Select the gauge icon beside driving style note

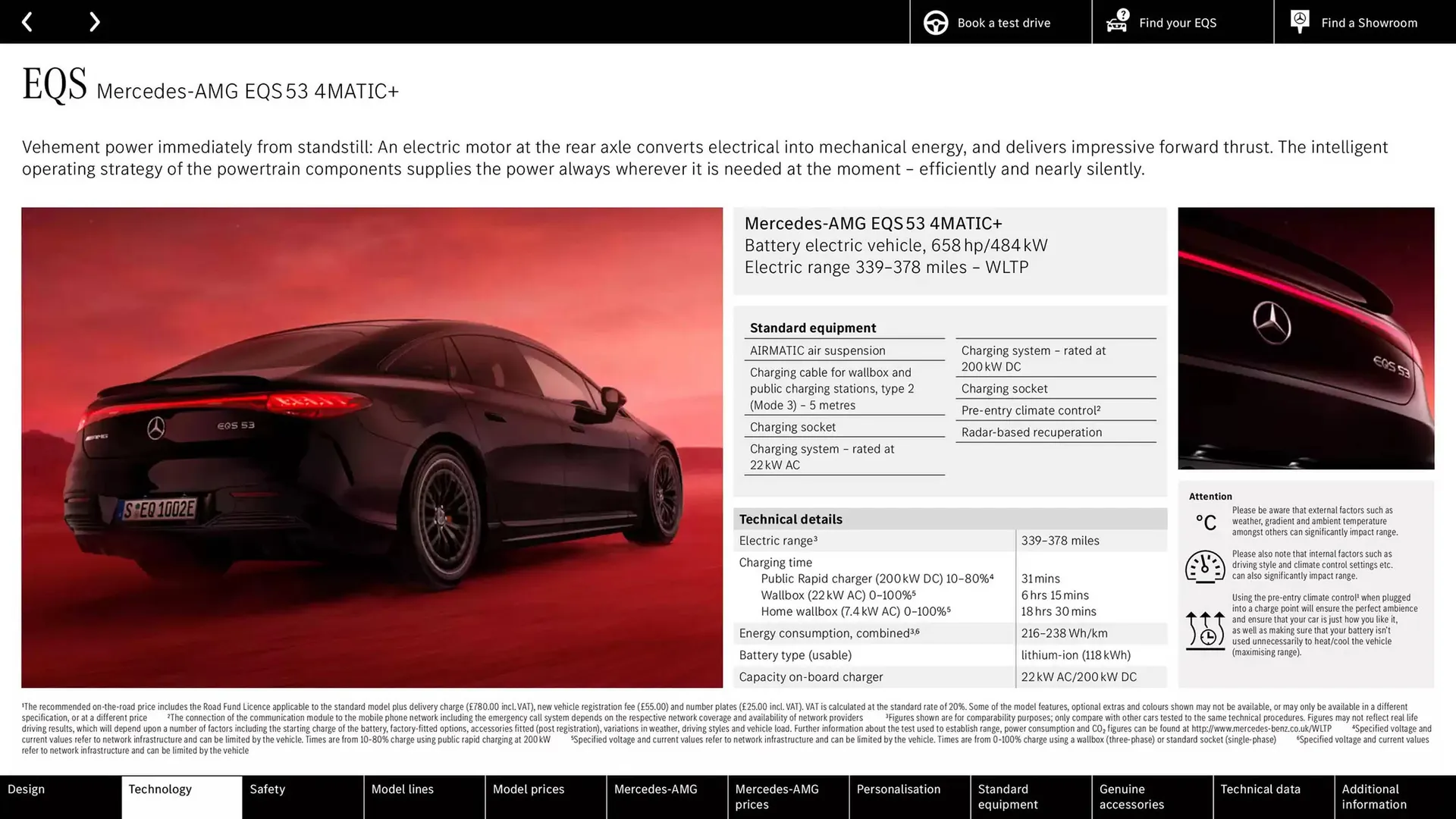[1207, 566]
